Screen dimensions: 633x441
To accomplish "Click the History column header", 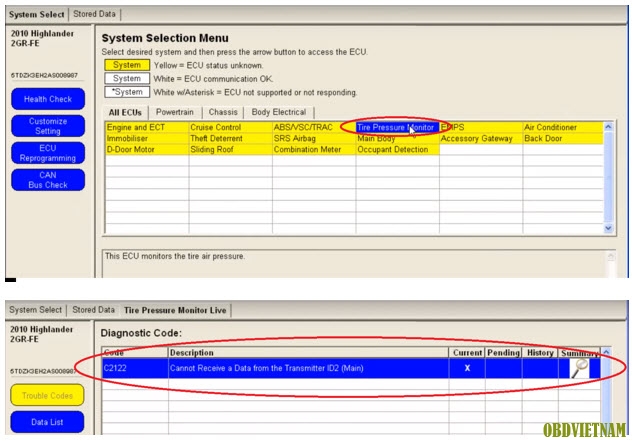I will 540,353.
